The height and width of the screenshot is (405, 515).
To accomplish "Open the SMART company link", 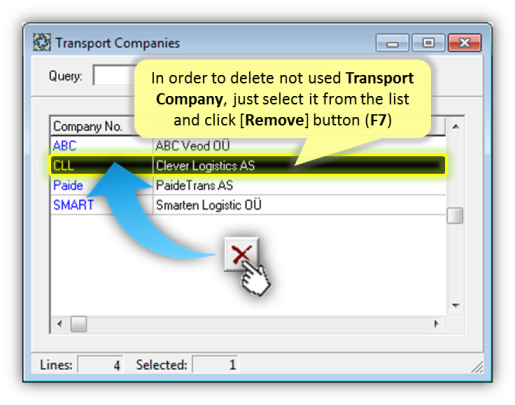I will point(73,205).
